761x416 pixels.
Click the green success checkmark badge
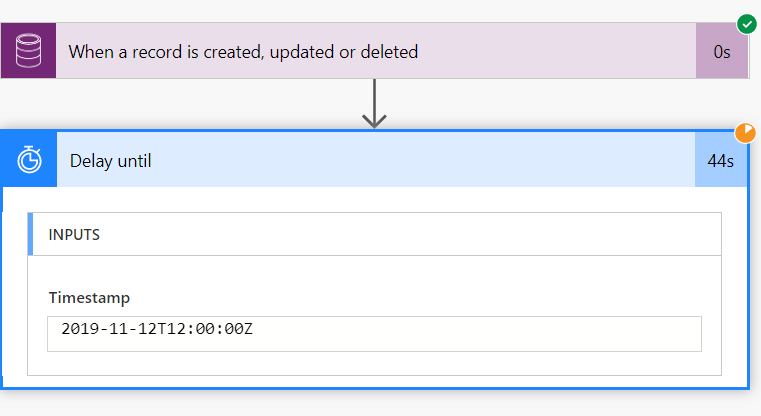click(x=746, y=24)
